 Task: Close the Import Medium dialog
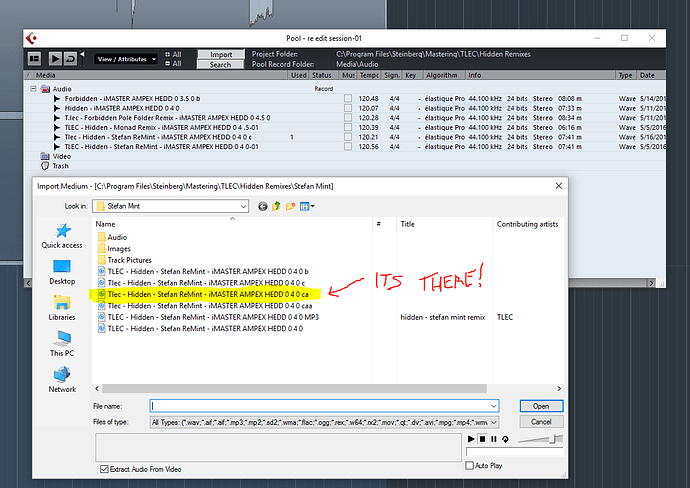click(x=558, y=186)
